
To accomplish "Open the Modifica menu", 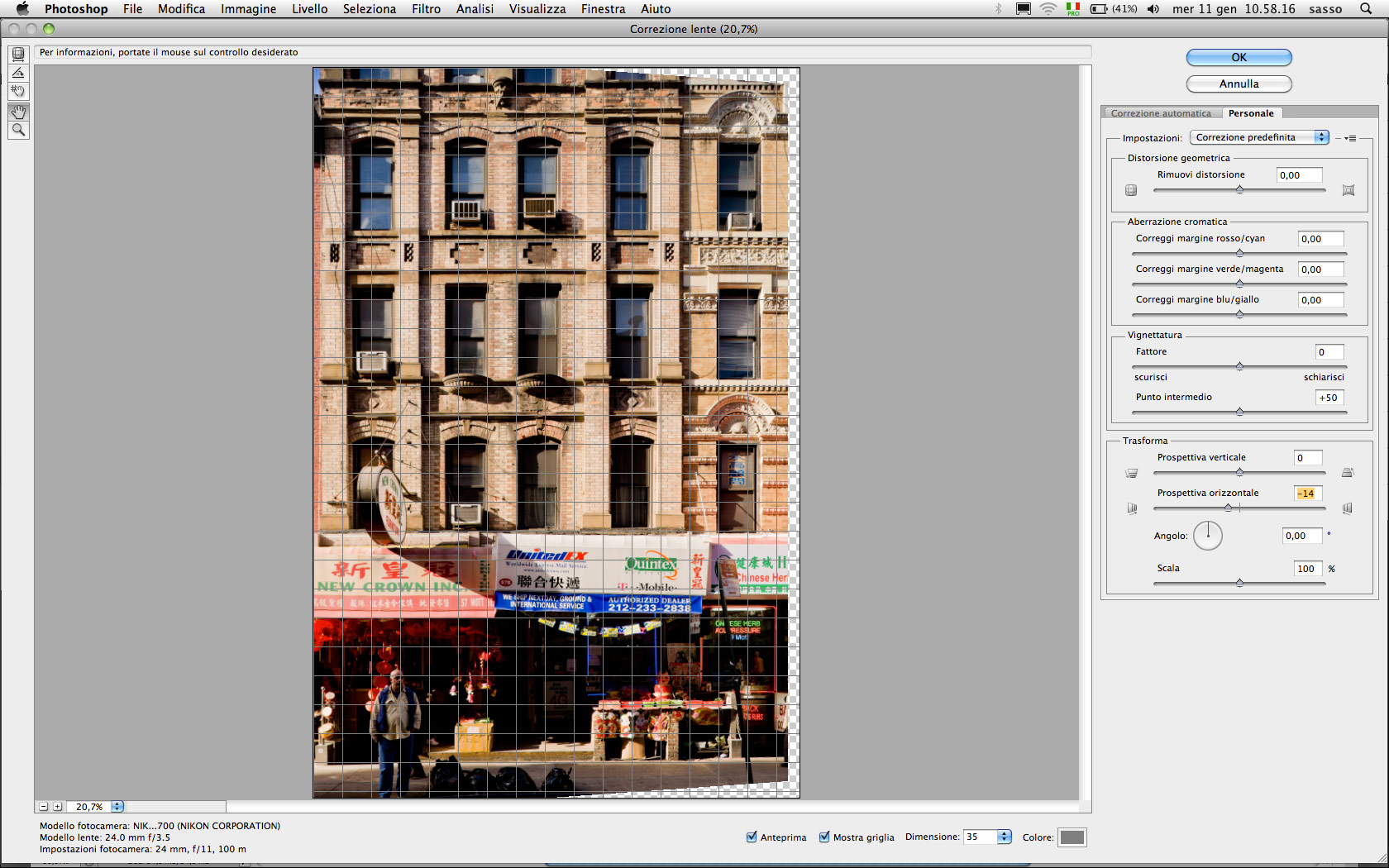I will [x=182, y=8].
